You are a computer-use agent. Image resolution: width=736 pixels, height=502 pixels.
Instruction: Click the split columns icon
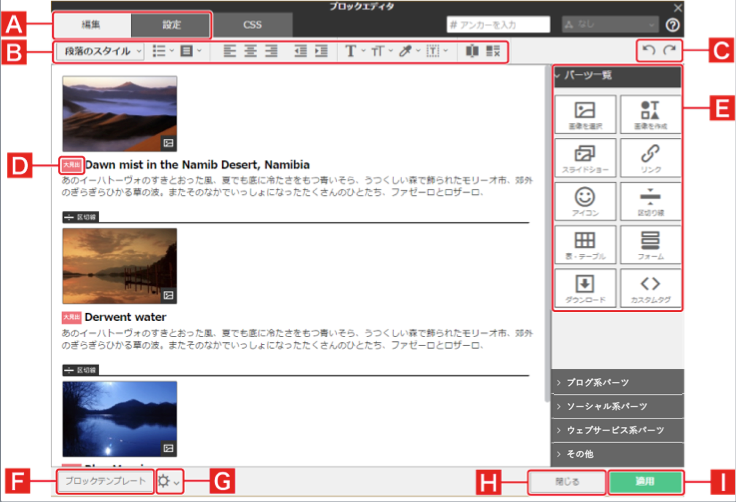(x=472, y=51)
